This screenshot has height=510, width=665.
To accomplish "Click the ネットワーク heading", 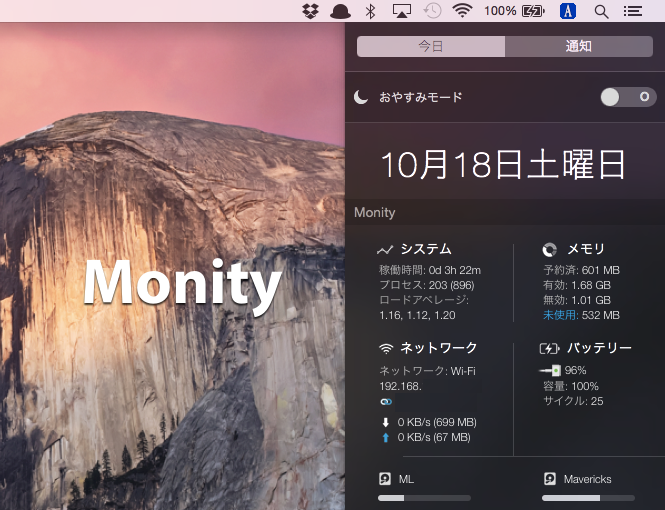I will point(439,348).
